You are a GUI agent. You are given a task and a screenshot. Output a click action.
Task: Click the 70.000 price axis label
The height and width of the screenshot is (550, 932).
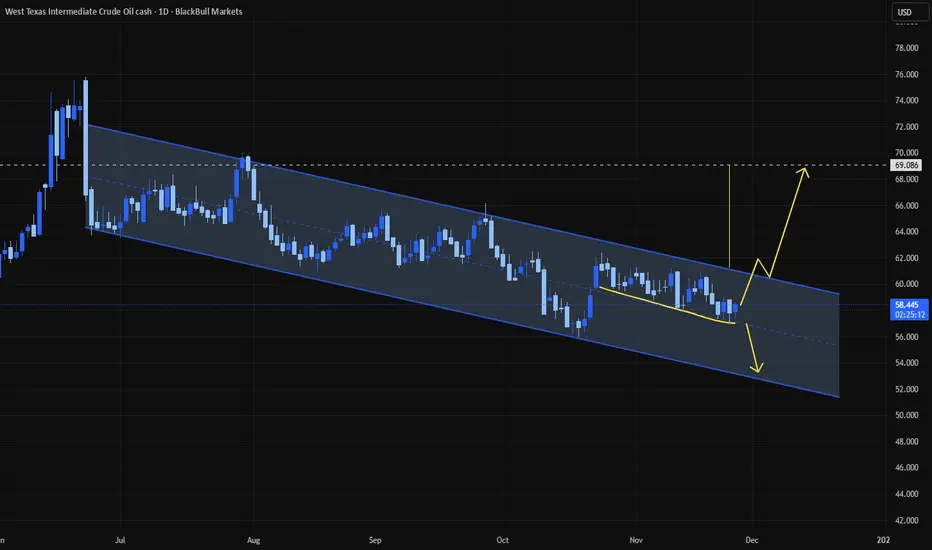click(x=906, y=153)
